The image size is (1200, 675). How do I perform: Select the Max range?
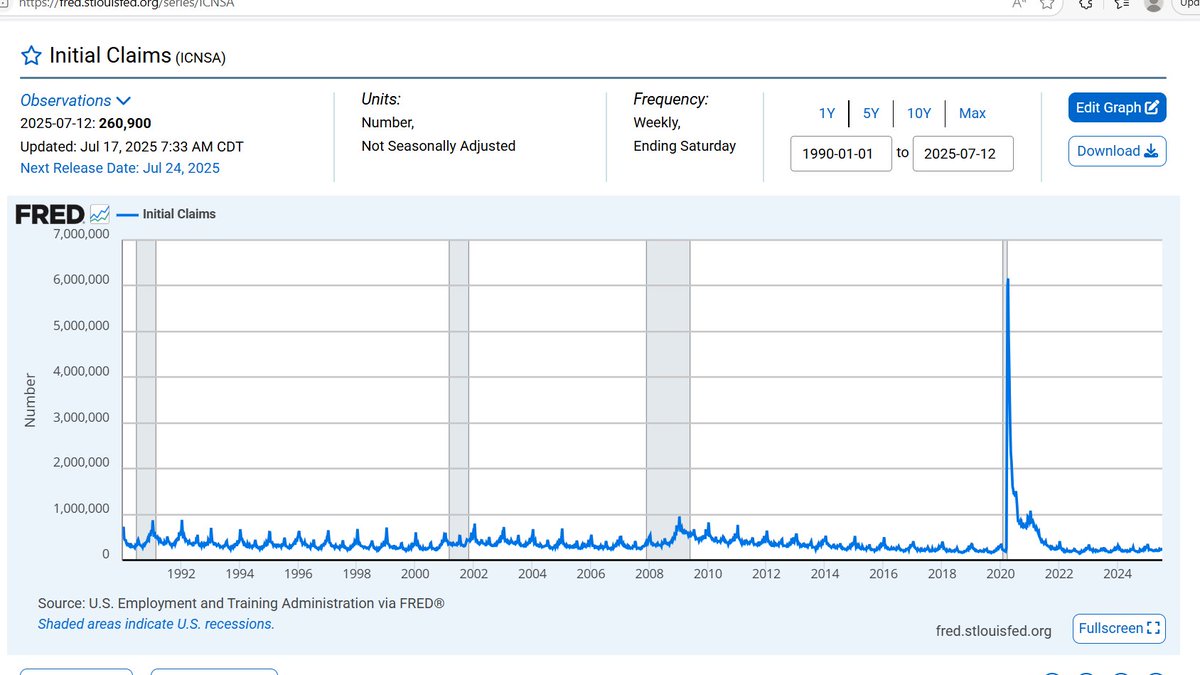pyautogui.click(x=972, y=113)
